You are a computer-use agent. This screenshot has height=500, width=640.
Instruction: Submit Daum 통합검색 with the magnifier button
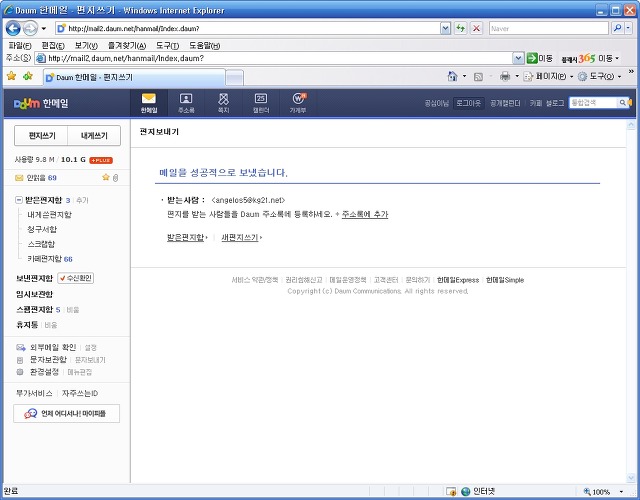point(622,102)
